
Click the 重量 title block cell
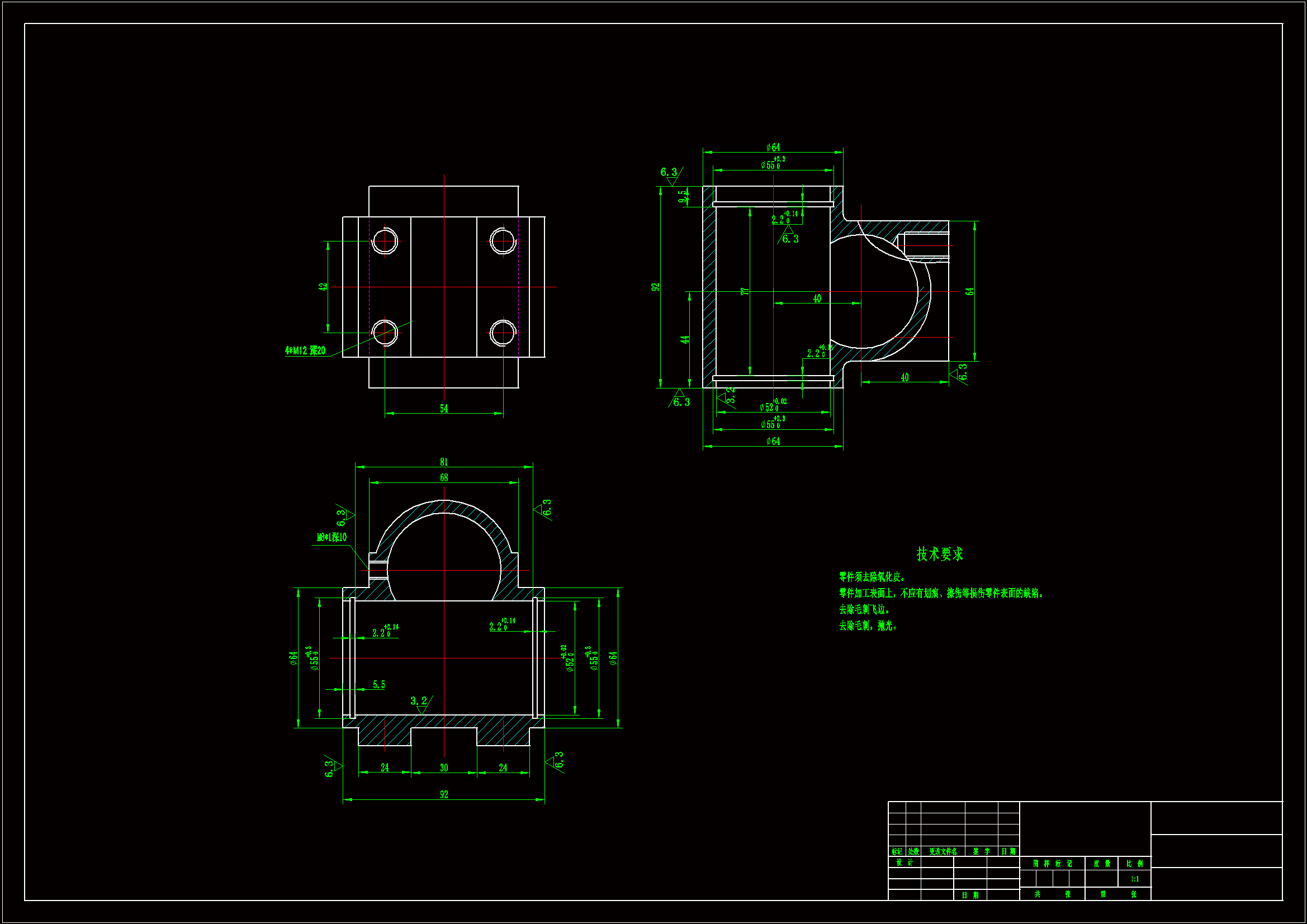(x=1101, y=864)
